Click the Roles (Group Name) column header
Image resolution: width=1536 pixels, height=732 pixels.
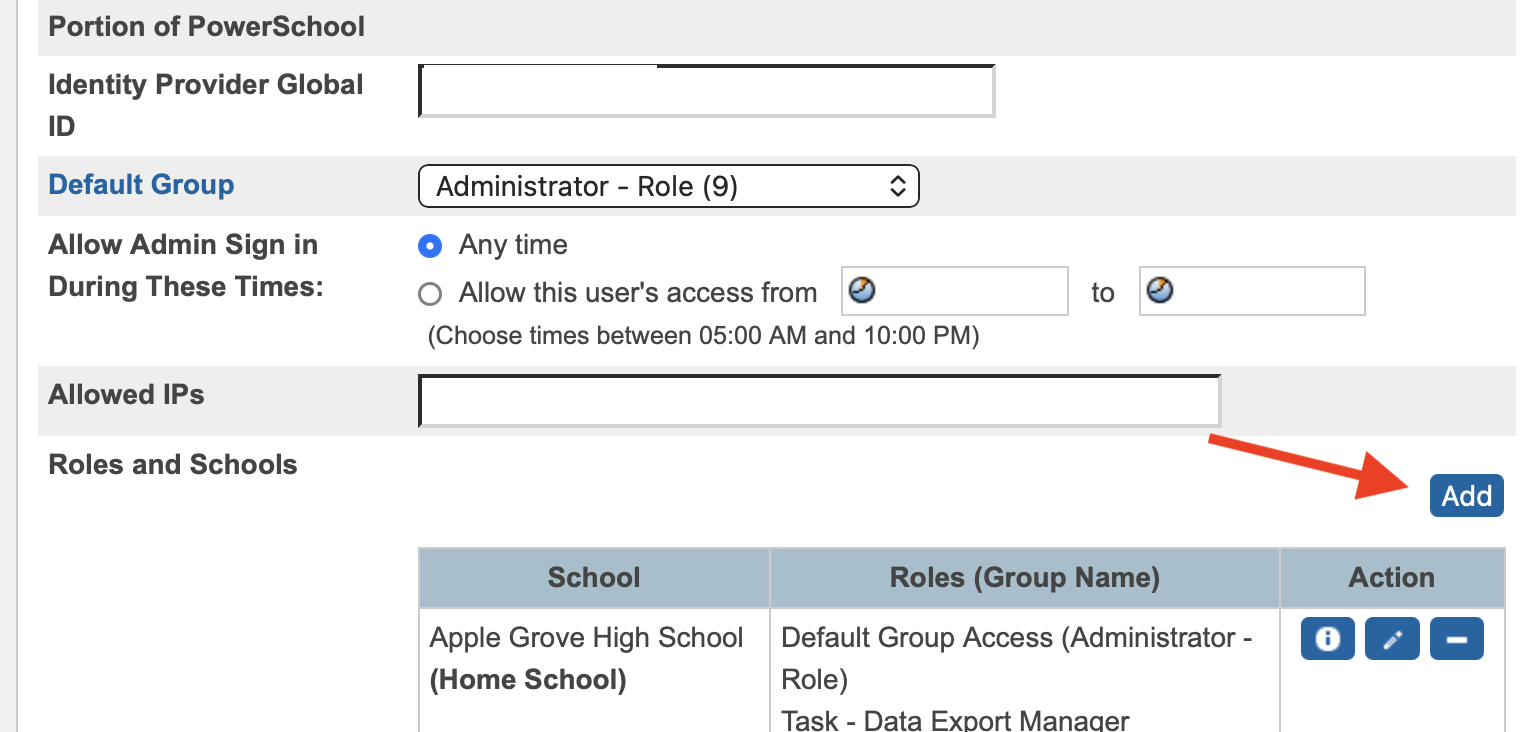coord(1024,577)
